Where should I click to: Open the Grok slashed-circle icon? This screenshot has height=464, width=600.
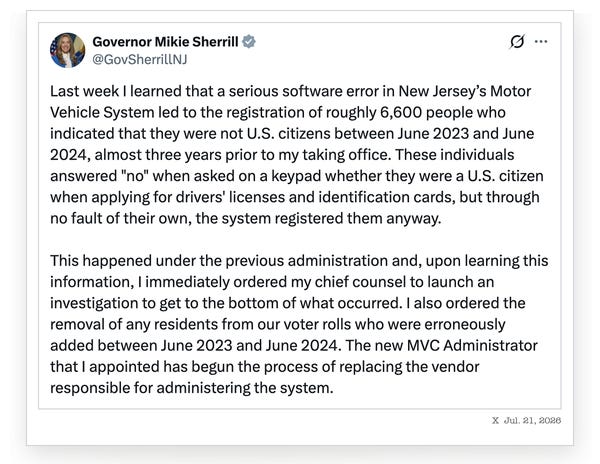click(517, 41)
